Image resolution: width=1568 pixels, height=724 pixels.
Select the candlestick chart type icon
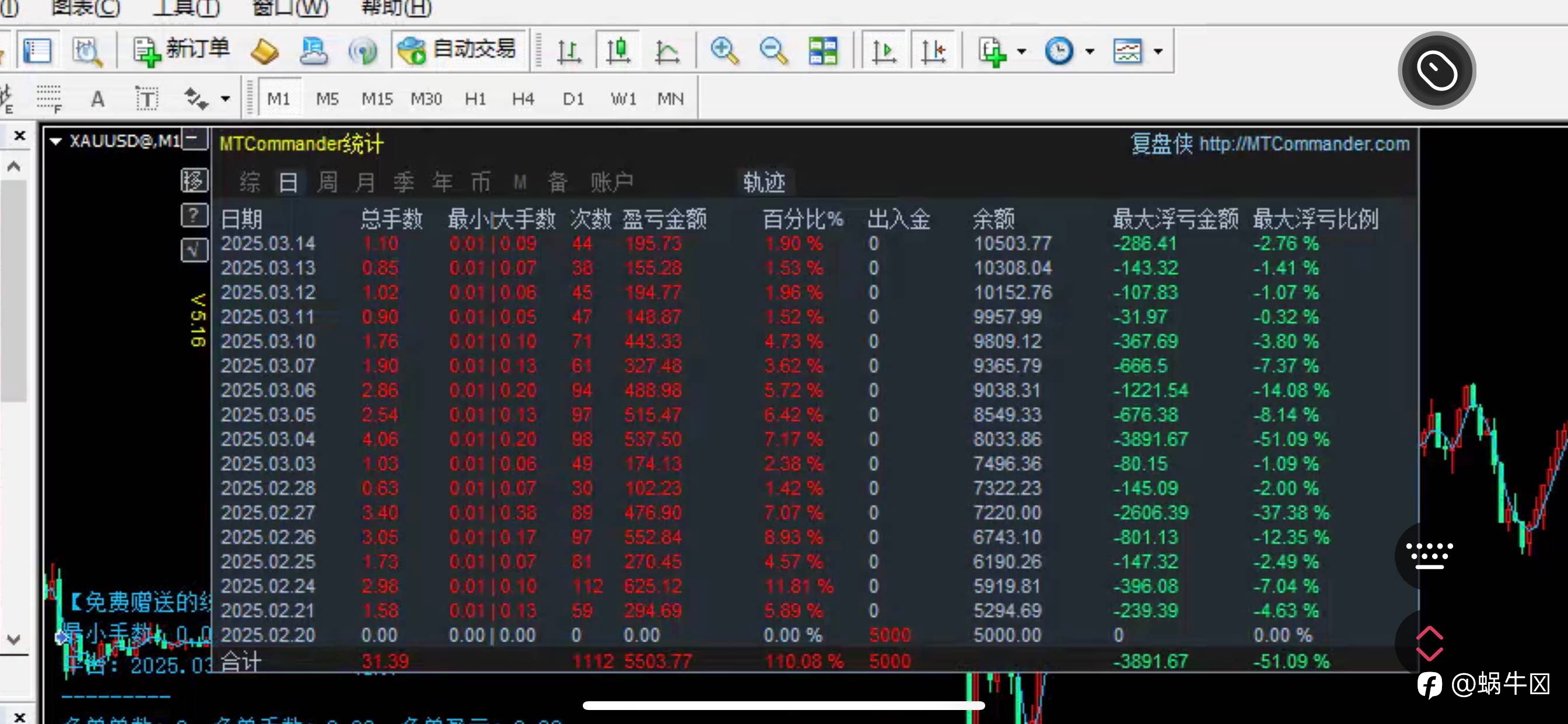click(618, 51)
